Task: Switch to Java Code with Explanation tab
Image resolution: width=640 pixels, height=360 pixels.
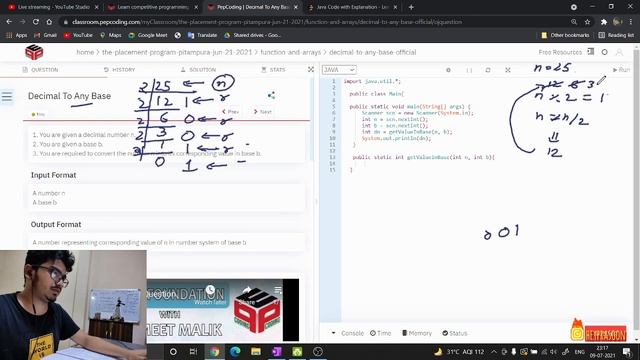Action: (353, 7)
